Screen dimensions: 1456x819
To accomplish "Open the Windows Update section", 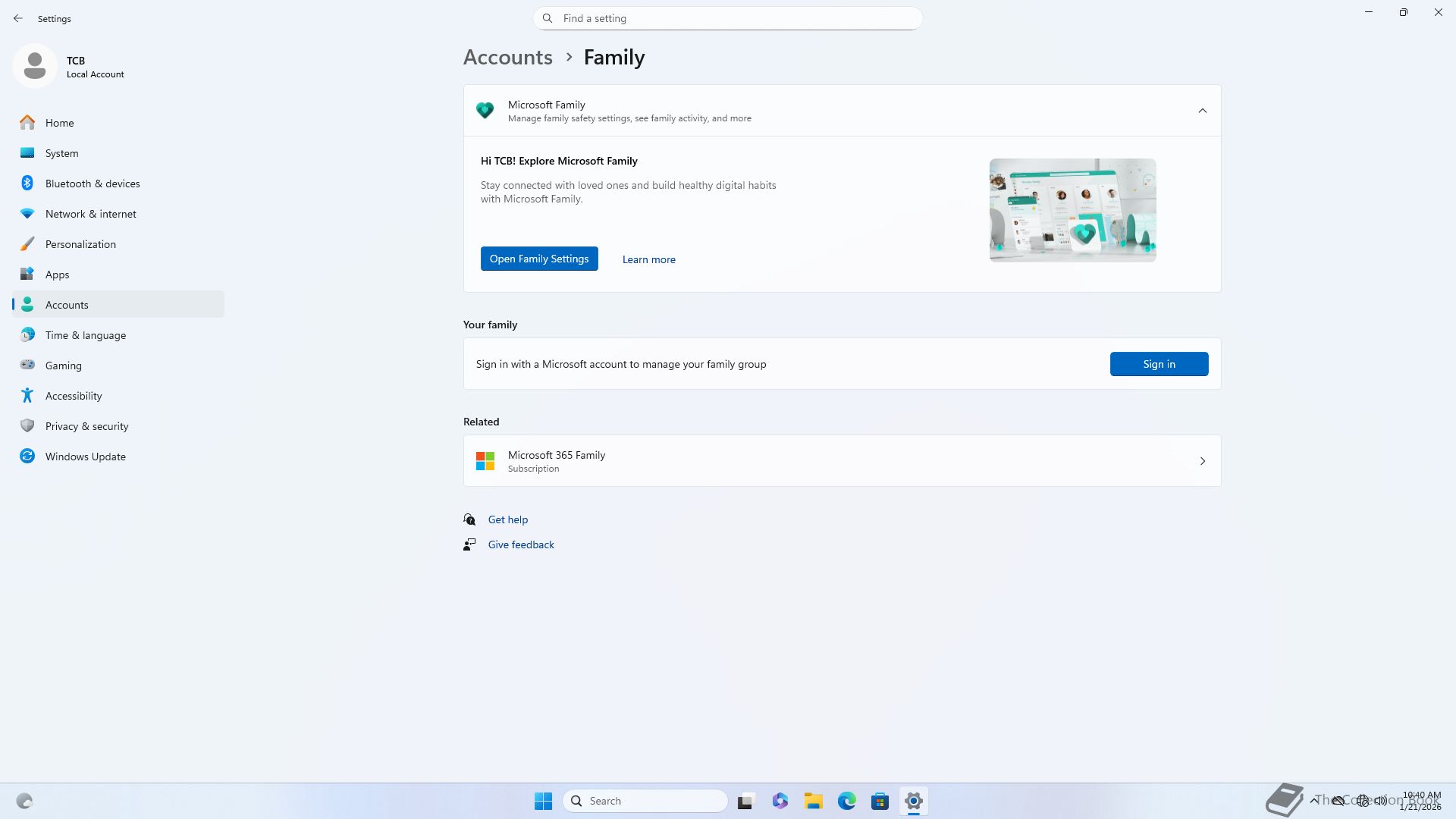I will click(85, 457).
